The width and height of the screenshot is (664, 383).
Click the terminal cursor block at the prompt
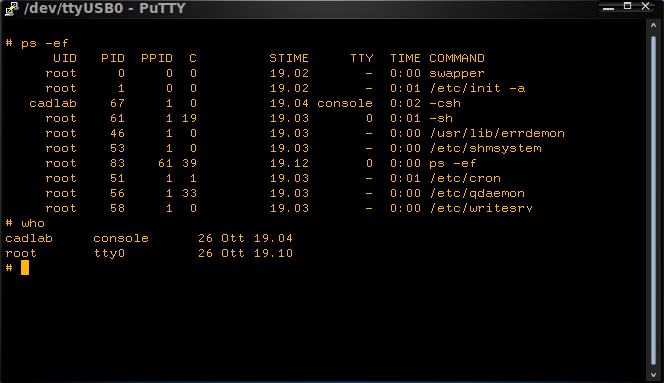(25, 268)
